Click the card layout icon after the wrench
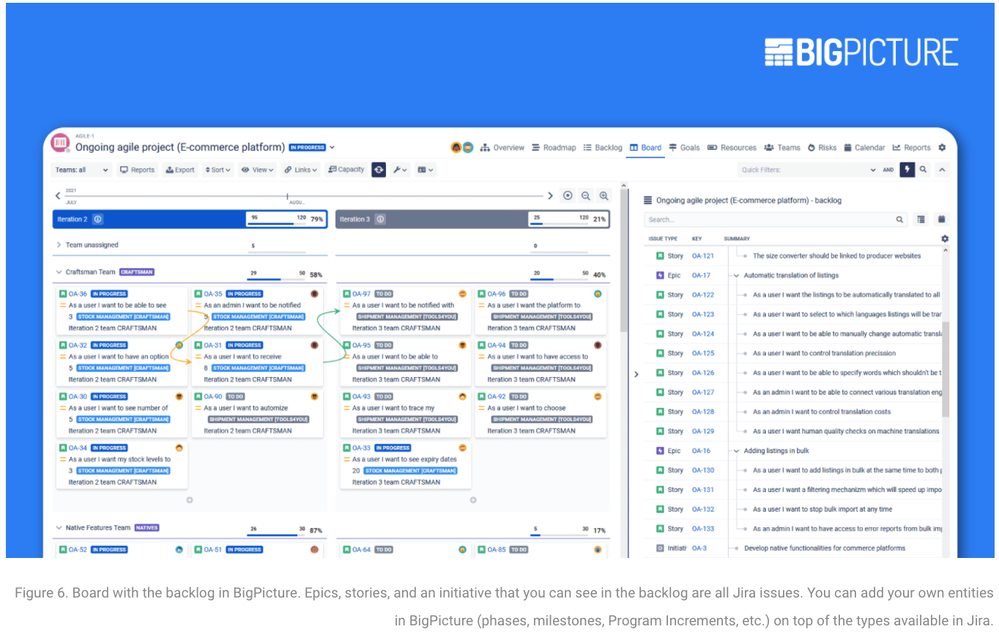This screenshot has height=634, width=999. pyautogui.click(x=425, y=170)
